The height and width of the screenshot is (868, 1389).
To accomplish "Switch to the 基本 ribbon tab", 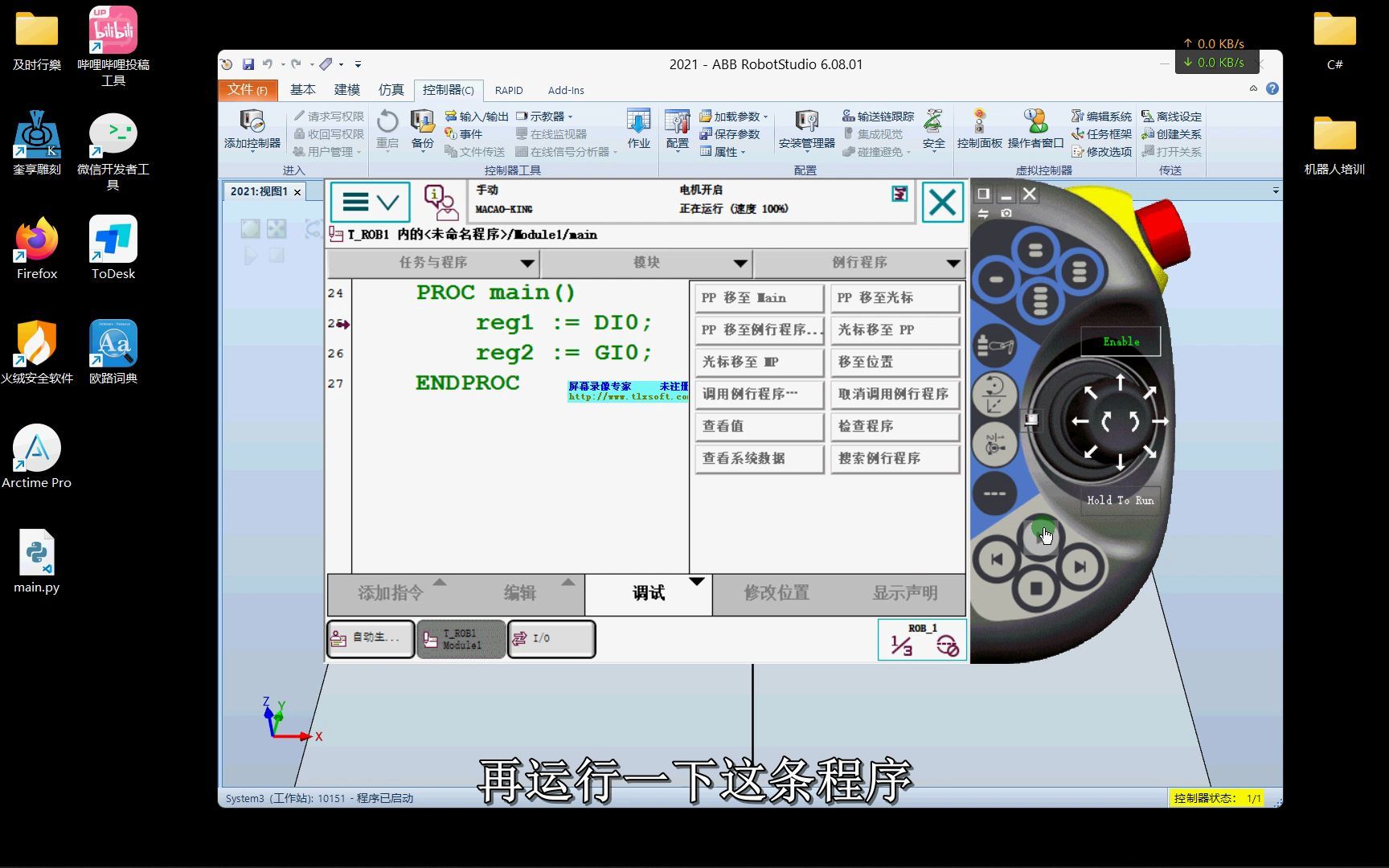I will tap(303, 90).
